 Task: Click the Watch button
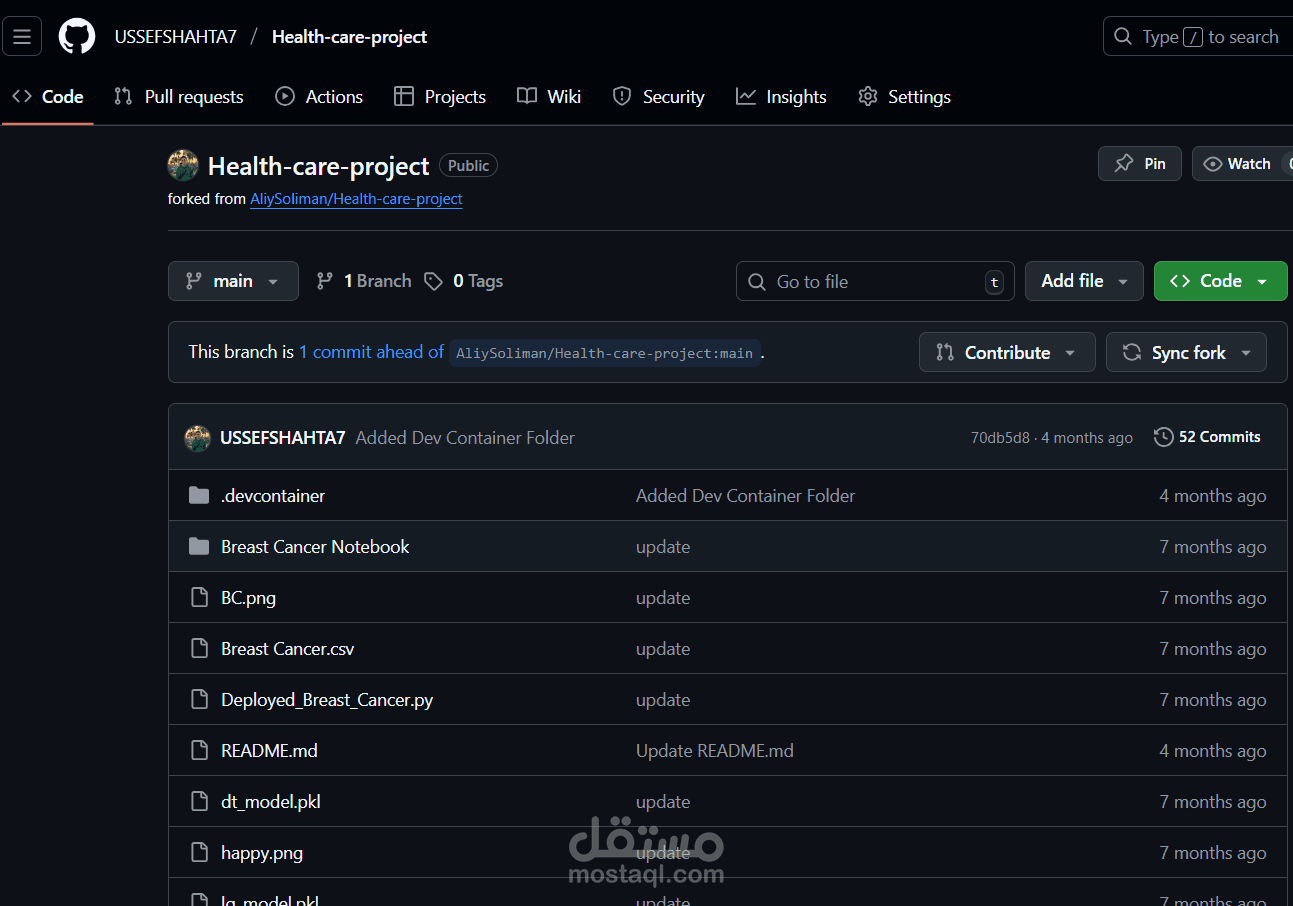[x=1242, y=164]
